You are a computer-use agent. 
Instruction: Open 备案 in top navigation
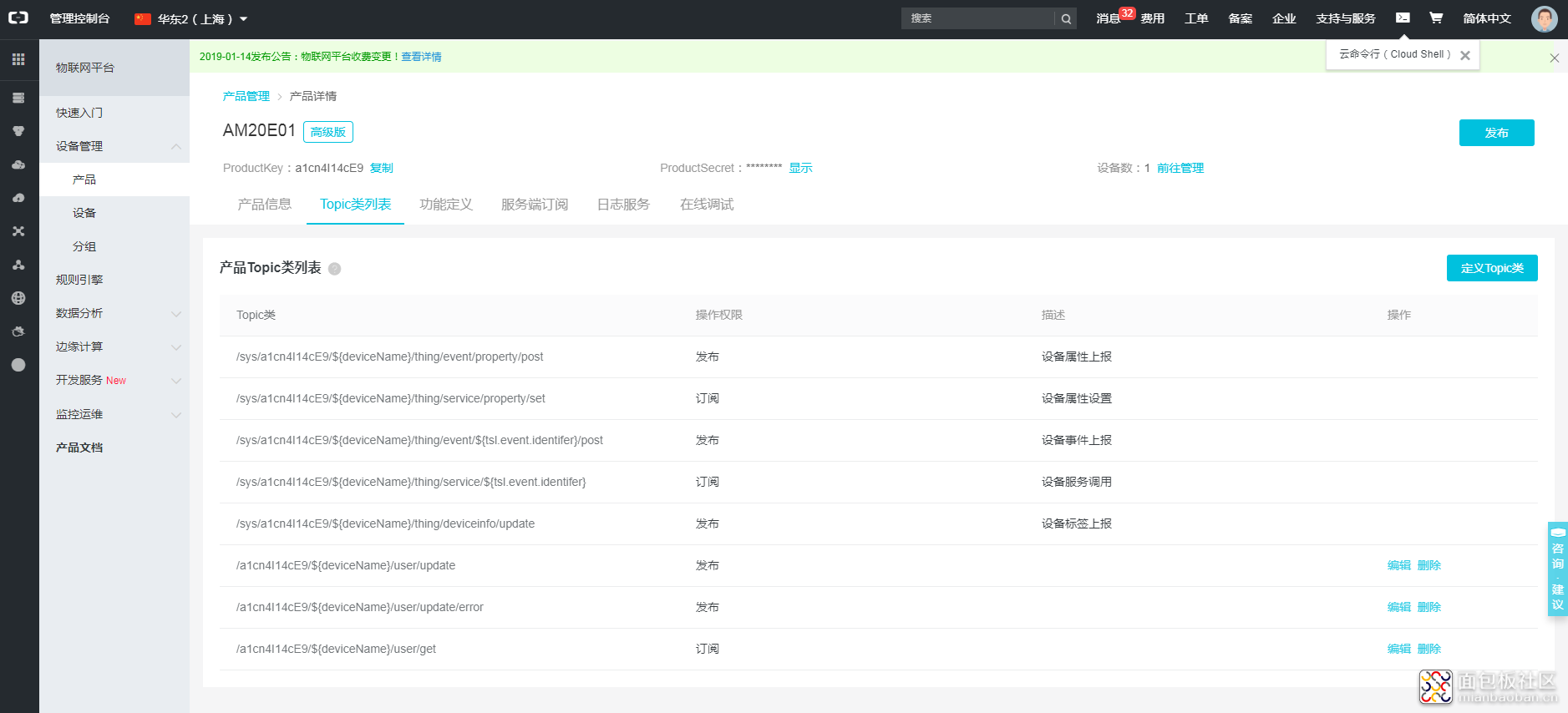tap(1241, 18)
